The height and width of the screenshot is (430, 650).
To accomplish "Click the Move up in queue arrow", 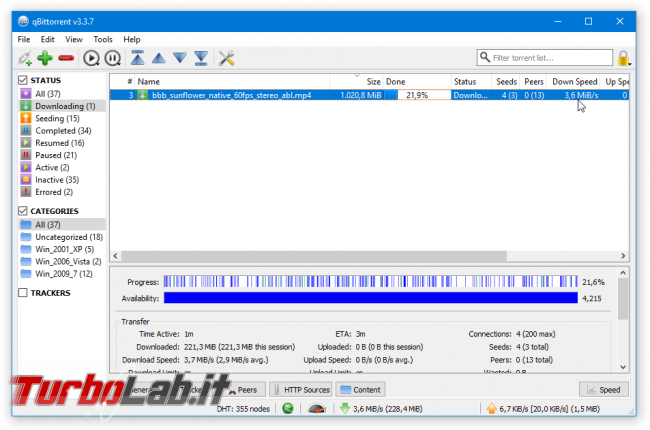I will [x=159, y=58].
